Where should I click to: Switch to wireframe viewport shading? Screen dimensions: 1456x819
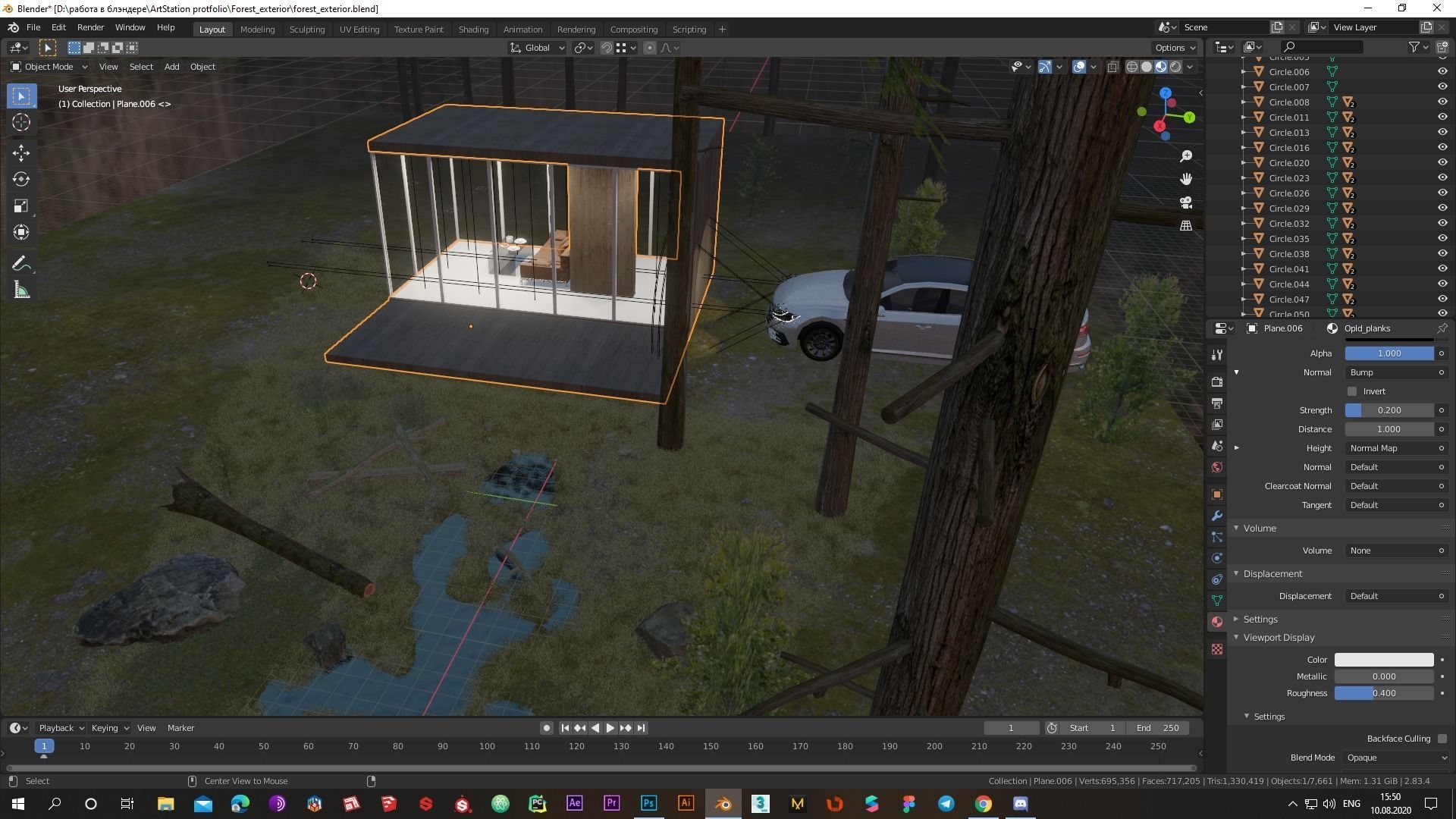[x=1132, y=67]
